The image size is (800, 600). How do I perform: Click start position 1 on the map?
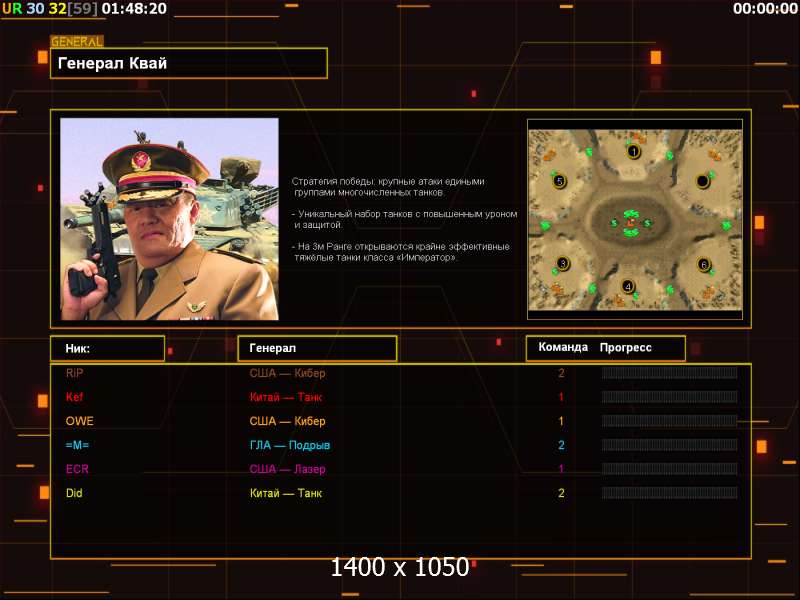click(x=633, y=152)
